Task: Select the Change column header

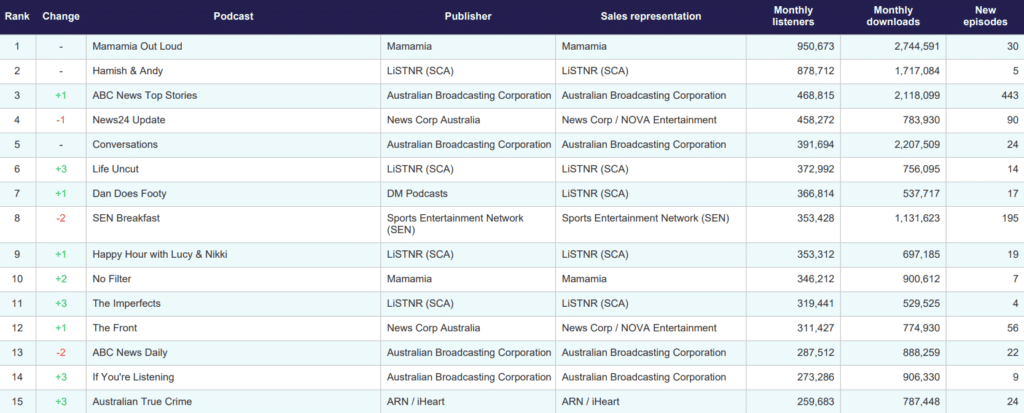Action: tap(60, 16)
